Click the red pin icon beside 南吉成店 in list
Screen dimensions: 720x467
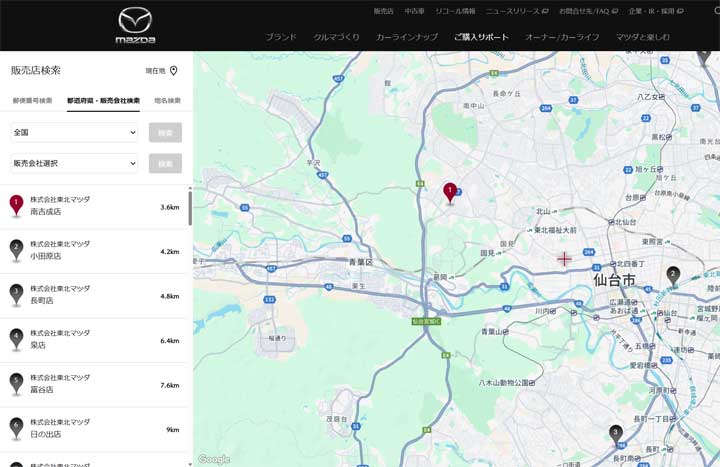[x=16, y=205]
